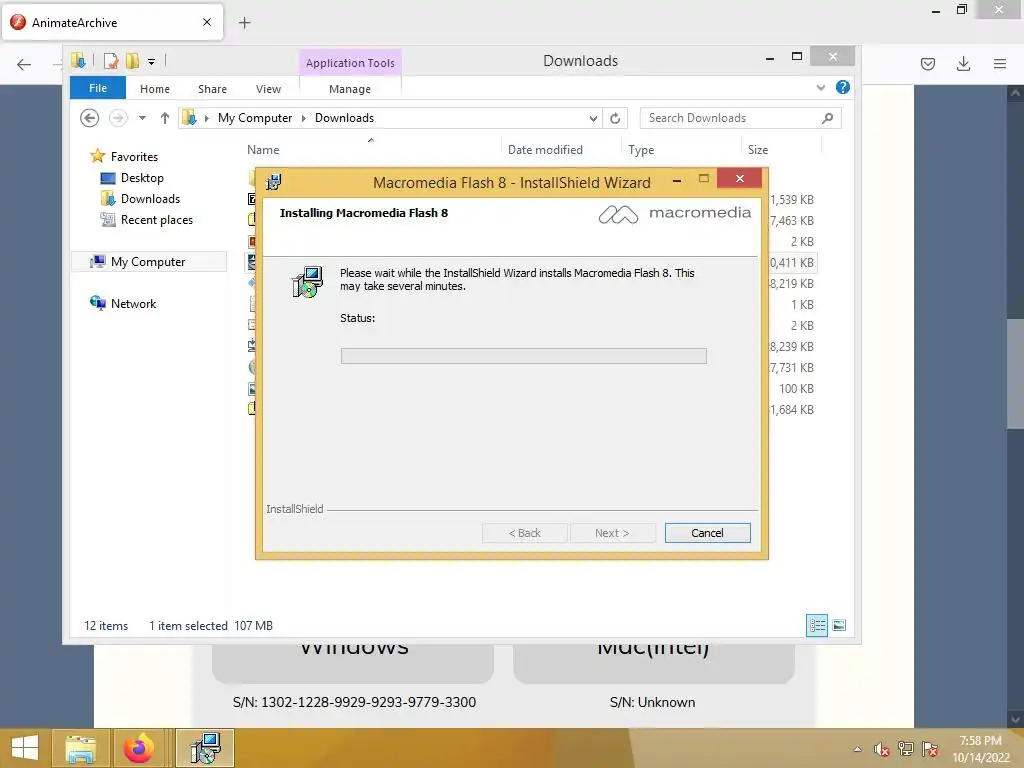This screenshot has width=1024, height=768.
Task: Open the Firefox downloads panel
Action: (x=963, y=64)
